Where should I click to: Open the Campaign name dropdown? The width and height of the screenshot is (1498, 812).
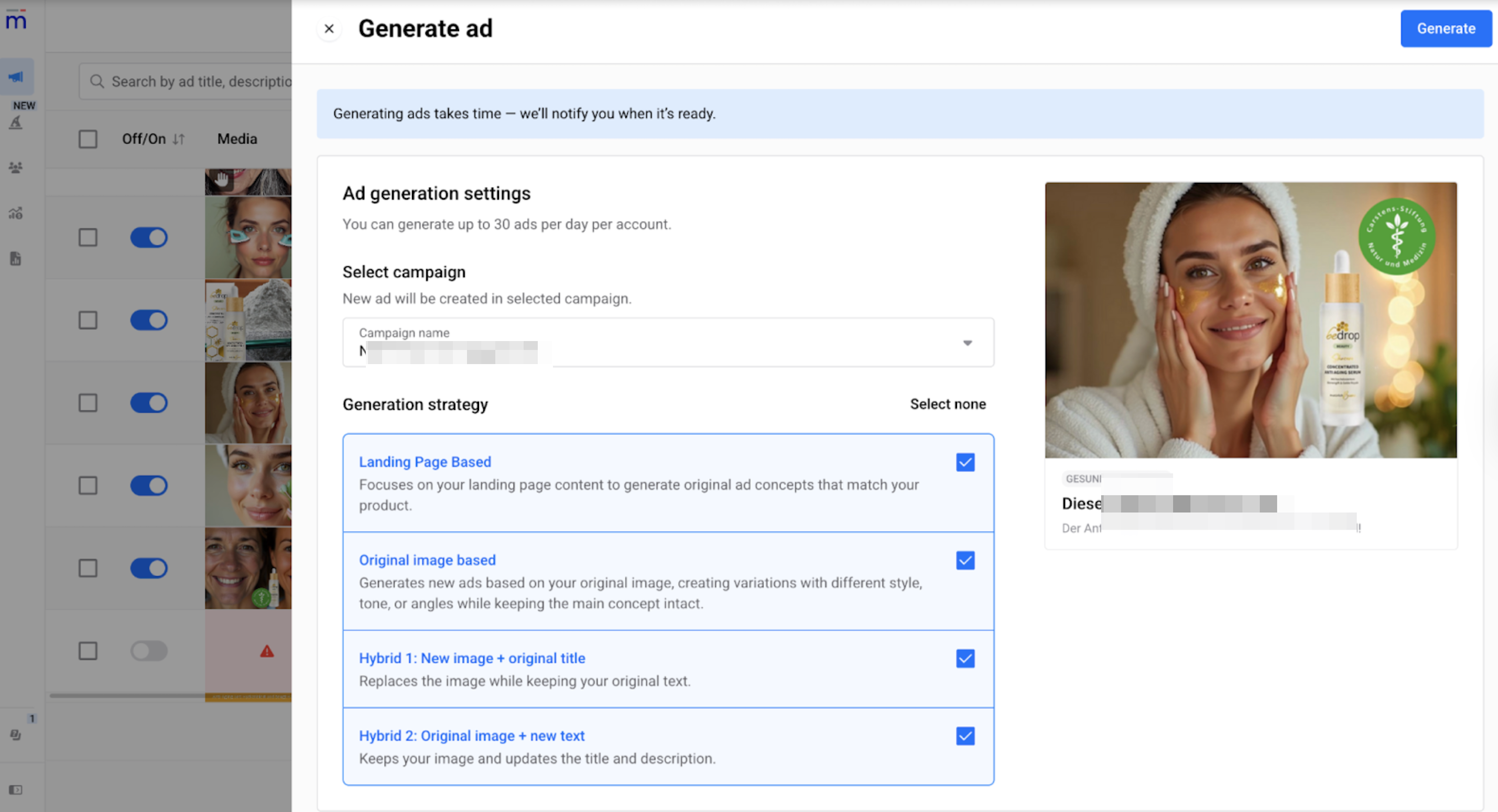[668, 343]
